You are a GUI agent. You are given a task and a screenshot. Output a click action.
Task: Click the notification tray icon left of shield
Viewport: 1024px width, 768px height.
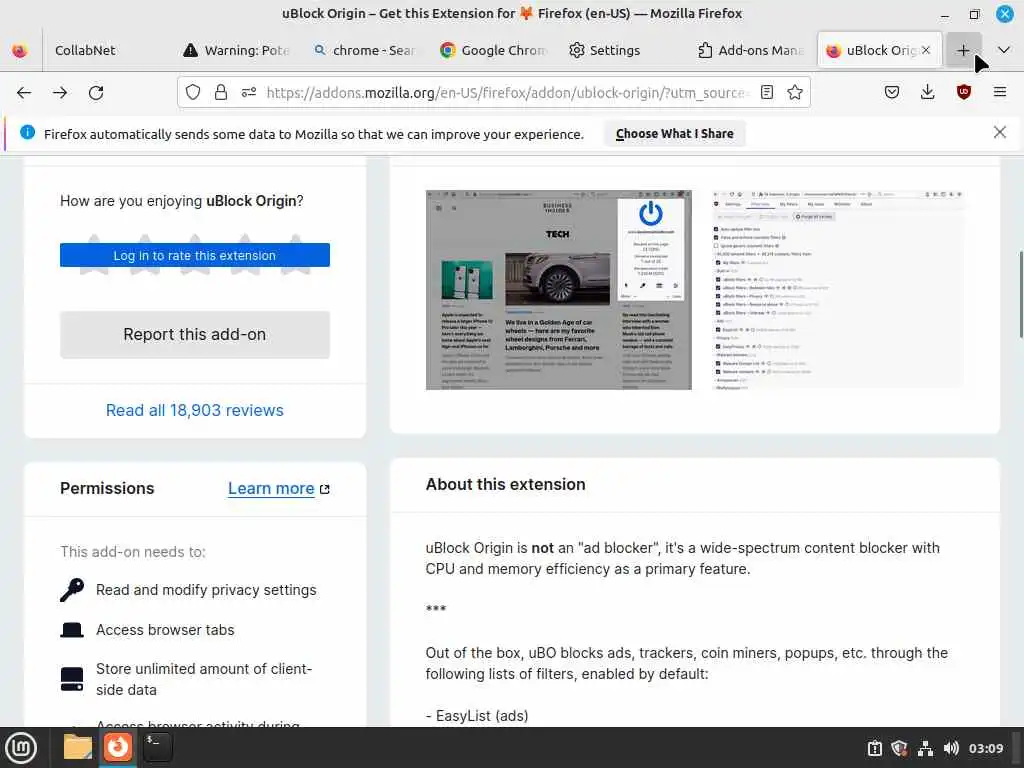coord(874,748)
